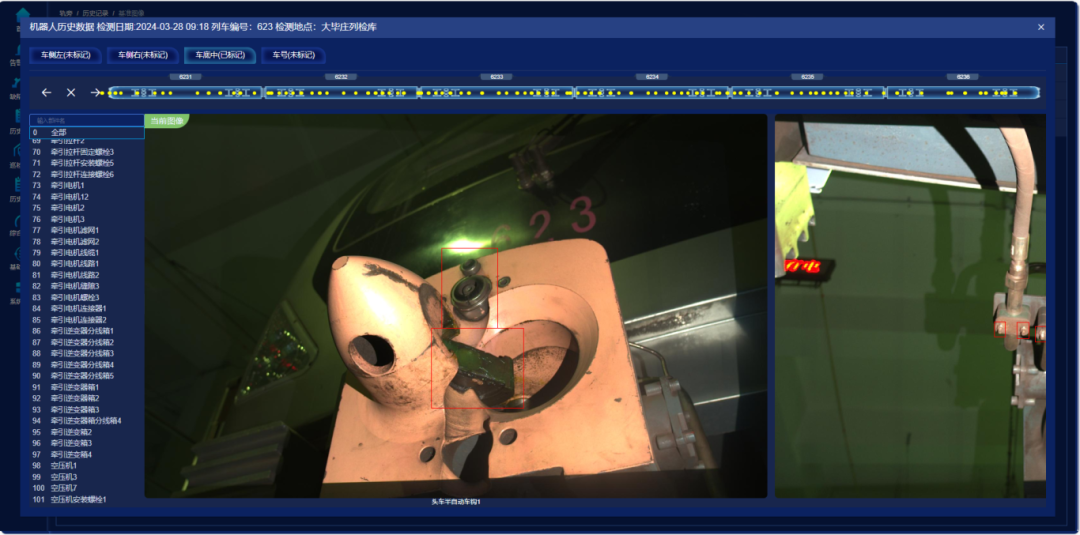Viewport: 1080px width, 535px height.
Task: Select list item 101 空压机安装螺栓1
Action: click(78, 499)
